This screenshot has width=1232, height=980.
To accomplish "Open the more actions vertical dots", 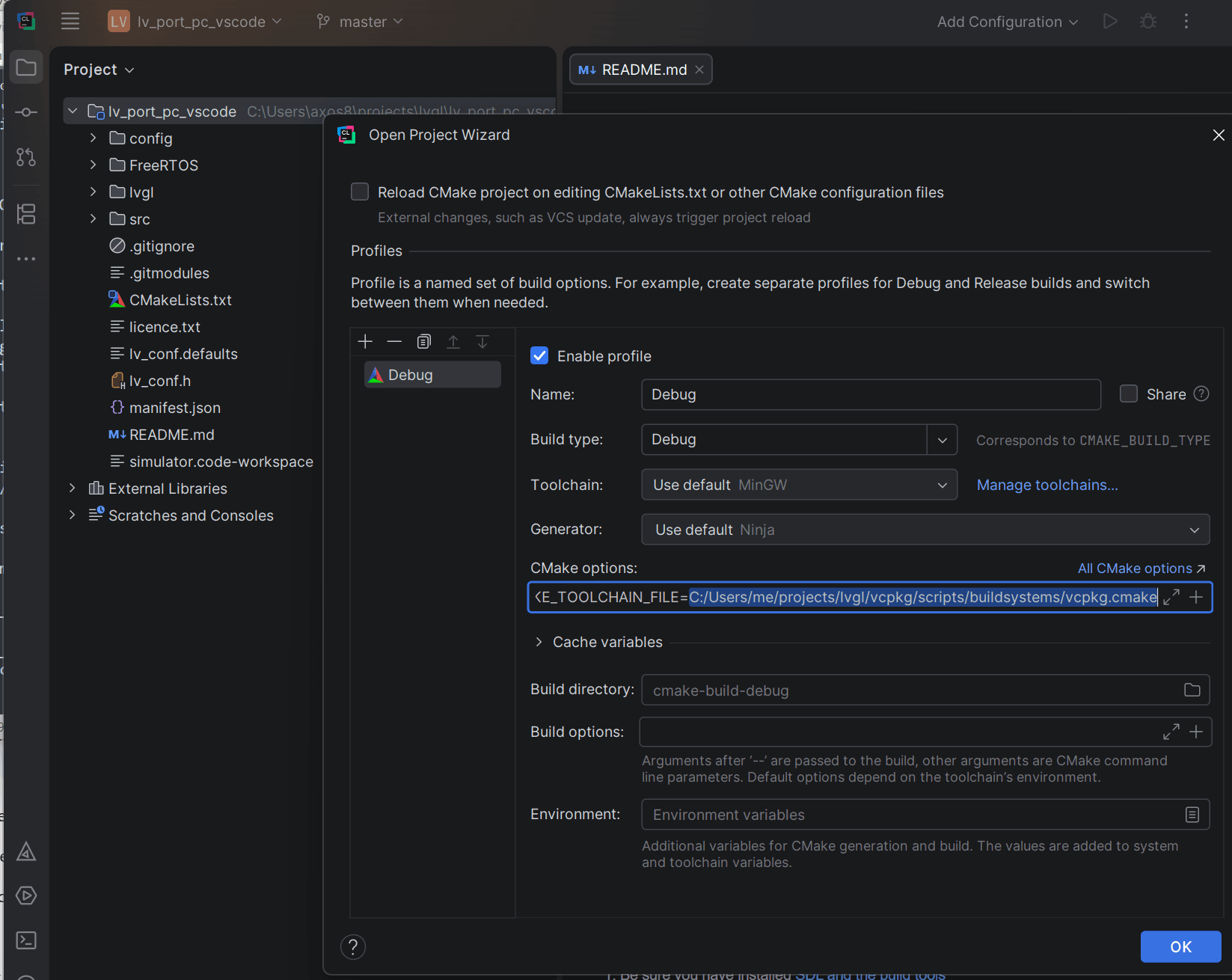I will (x=1186, y=21).
